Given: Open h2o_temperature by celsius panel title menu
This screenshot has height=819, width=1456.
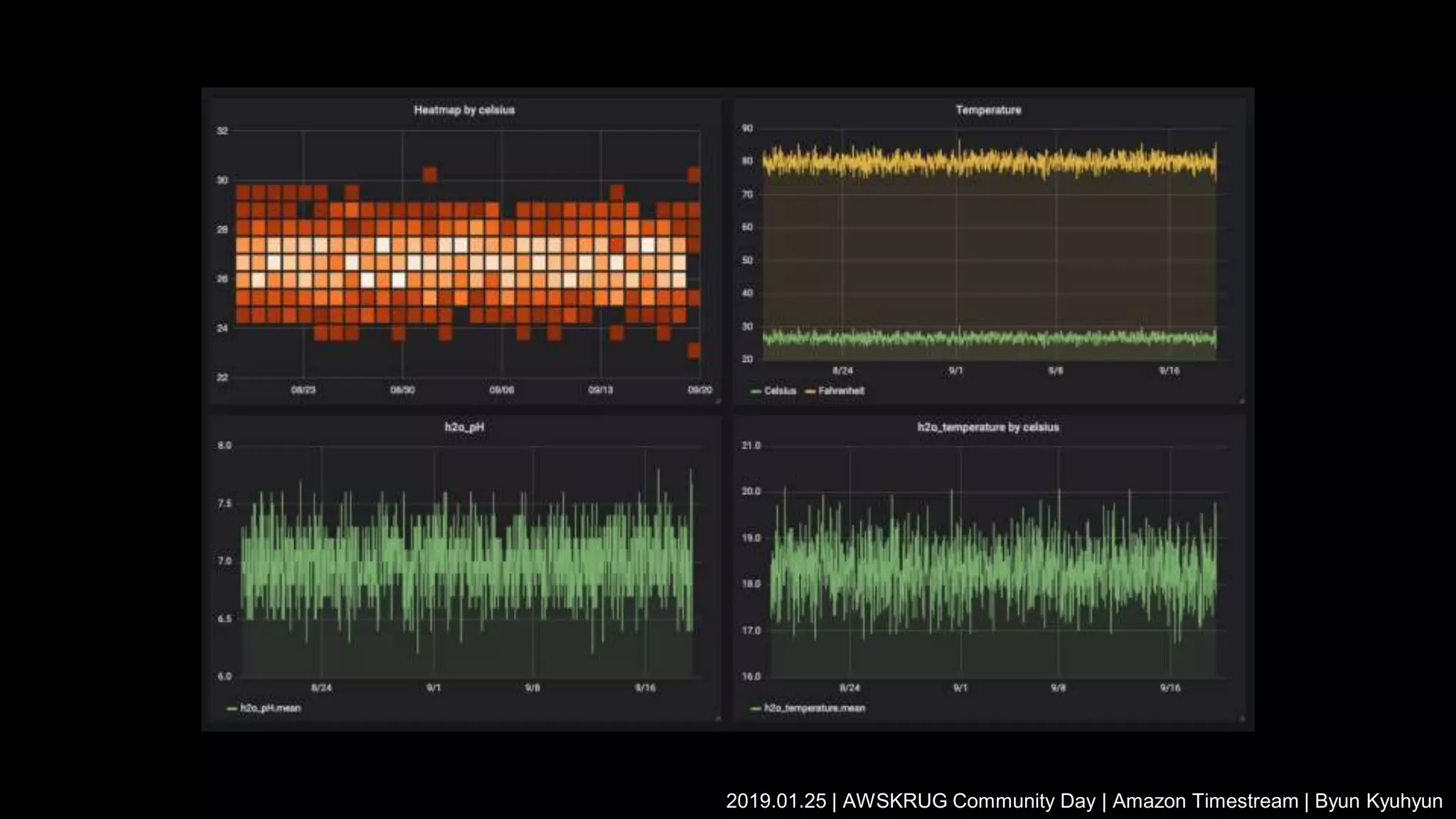Looking at the screenshot, I should (x=988, y=427).
